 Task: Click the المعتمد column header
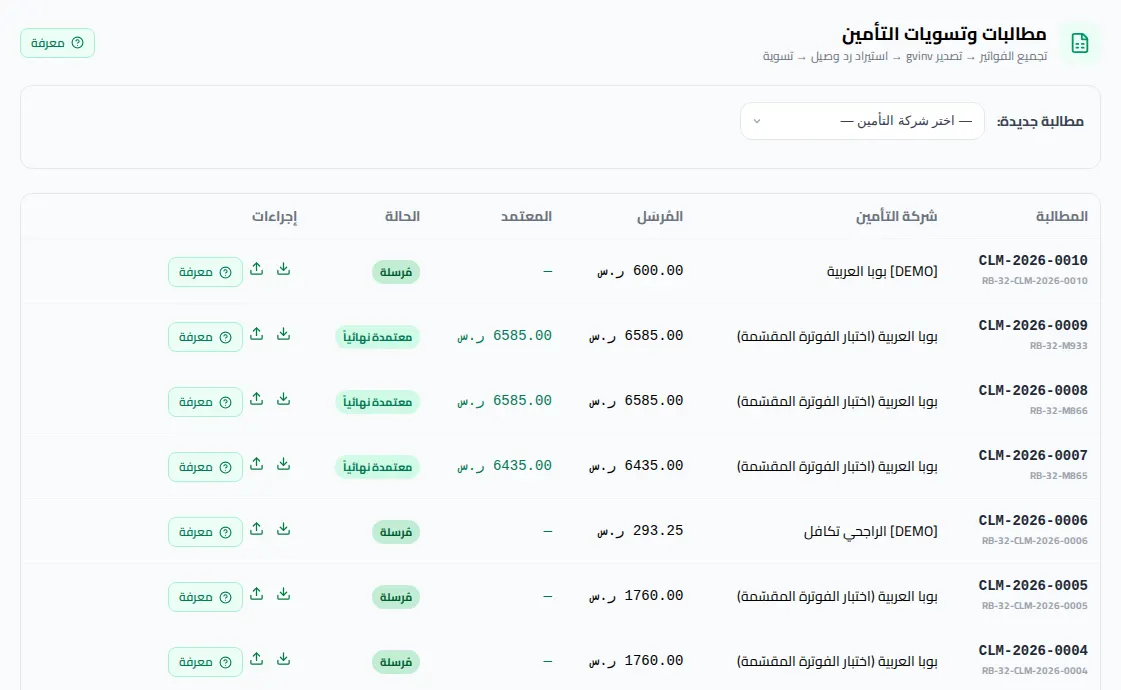pyautogui.click(x=526, y=216)
